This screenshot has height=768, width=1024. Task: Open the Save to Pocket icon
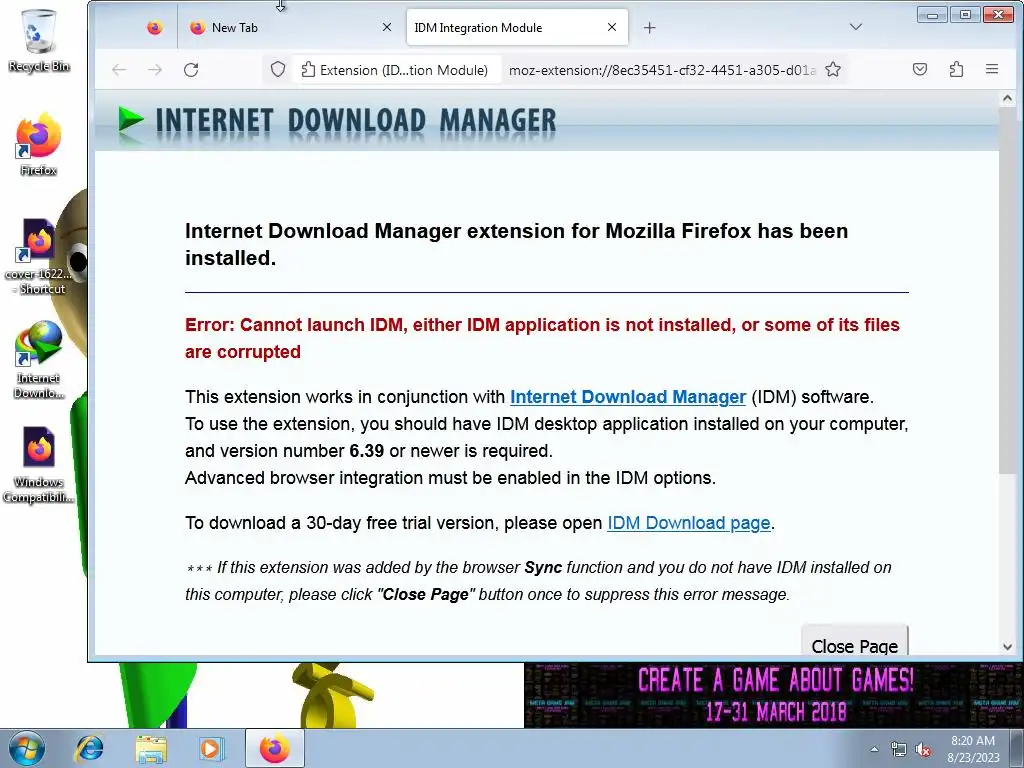pos(920,69)
